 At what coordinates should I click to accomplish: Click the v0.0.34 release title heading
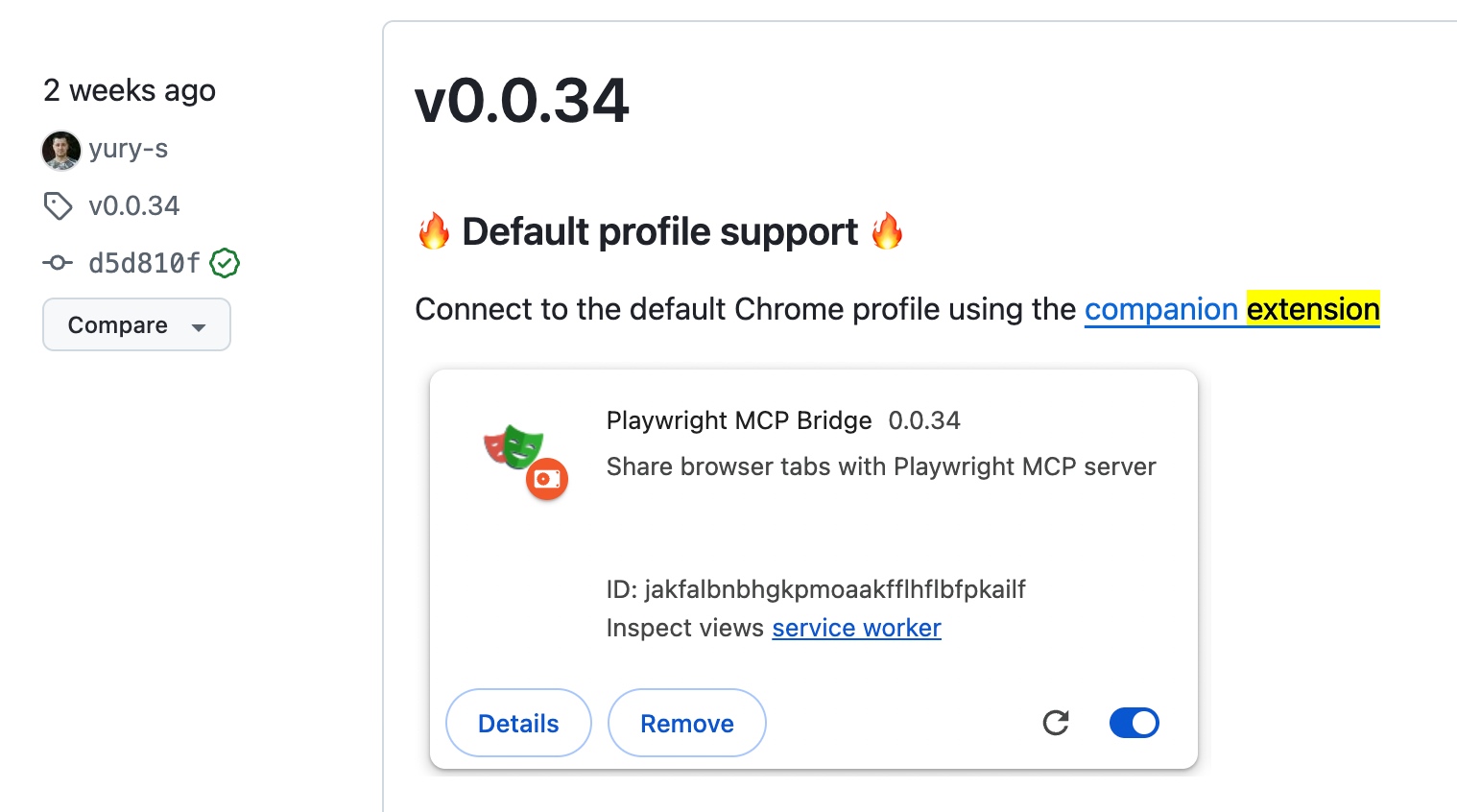(x=521, y=101)
